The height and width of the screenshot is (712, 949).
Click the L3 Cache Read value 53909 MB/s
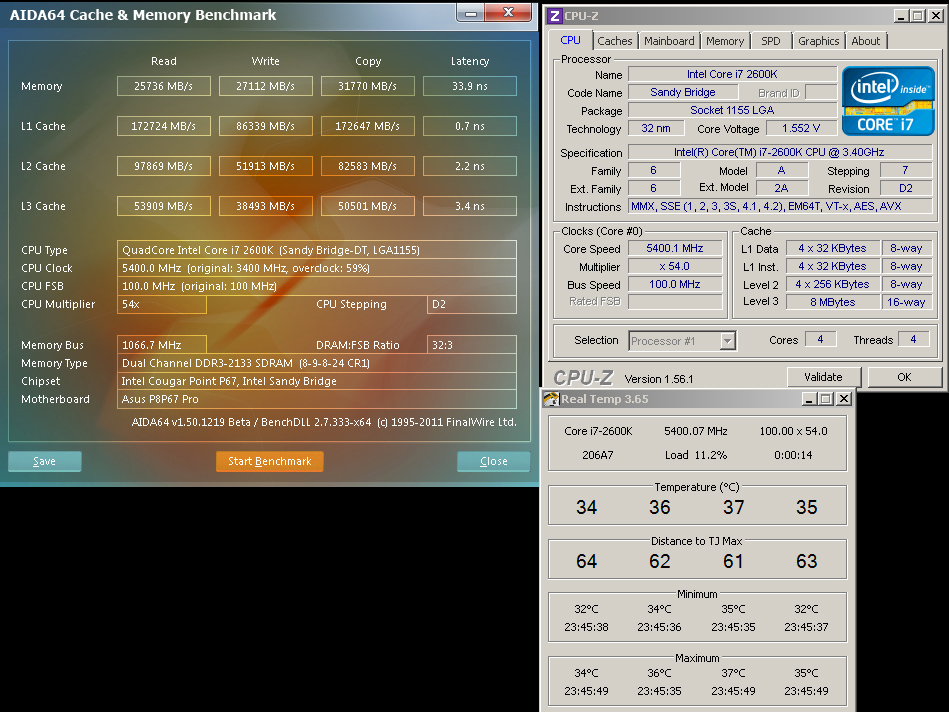point(163,206)
